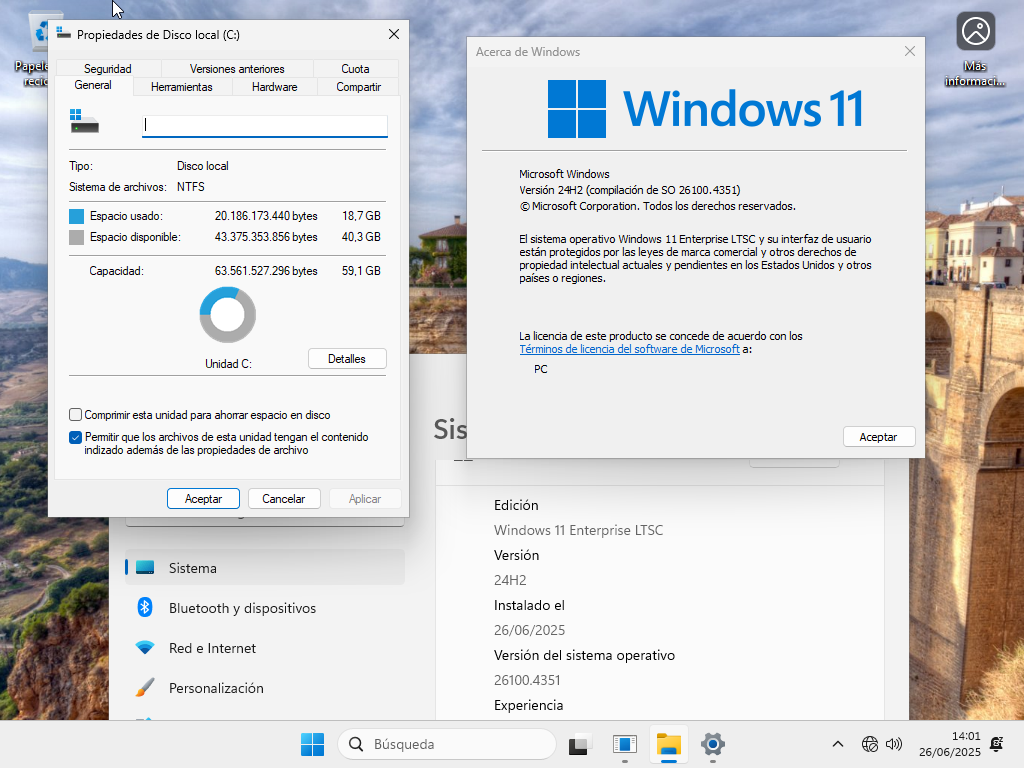Click the blue Espacio usado color square

tap(76, 216)
